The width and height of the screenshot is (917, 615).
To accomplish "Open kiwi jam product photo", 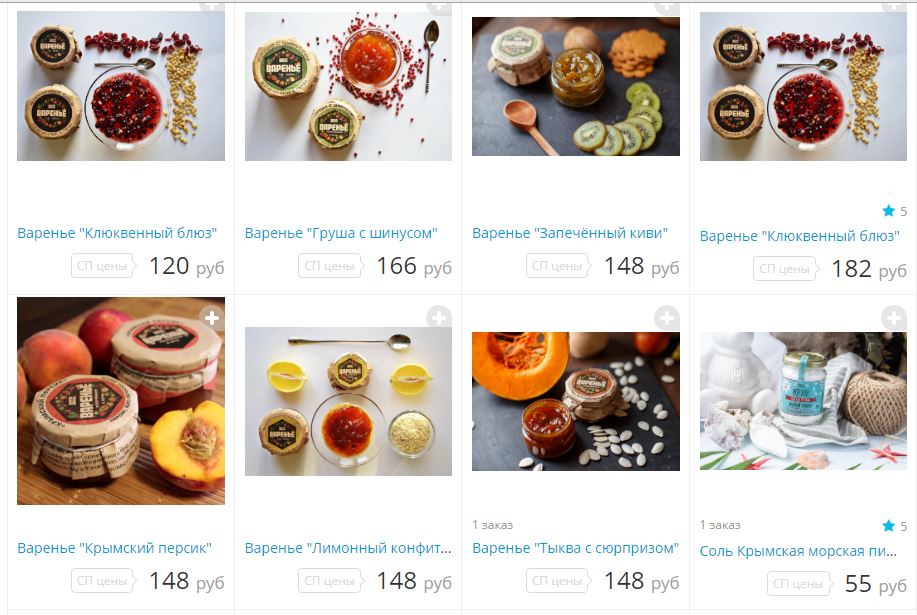I will 576,87.
